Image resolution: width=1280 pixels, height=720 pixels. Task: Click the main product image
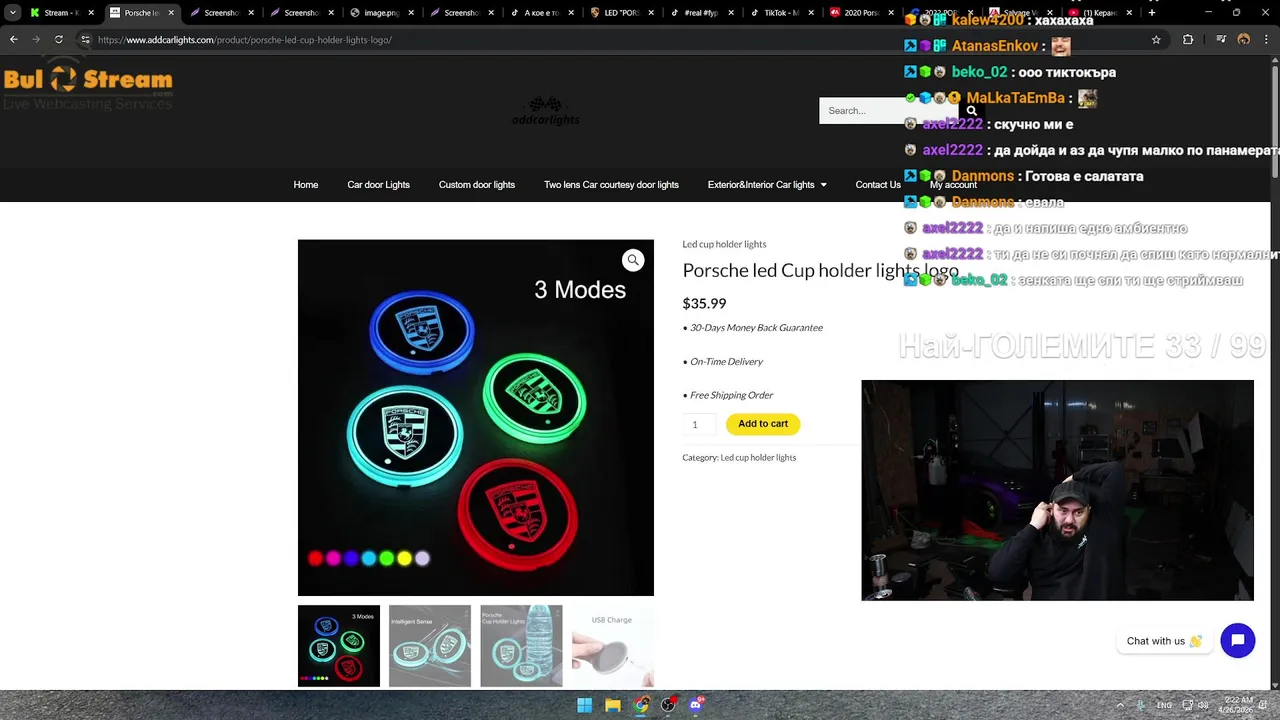click(x=476, y=418)
